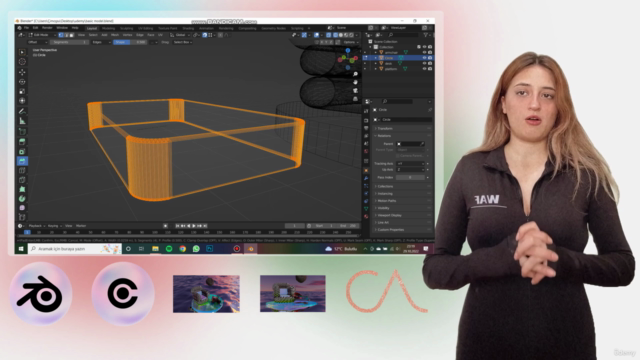This screenshot has width=640, height=360.
Task: Select the Rotate tool
Action: [x=22, y=82]
